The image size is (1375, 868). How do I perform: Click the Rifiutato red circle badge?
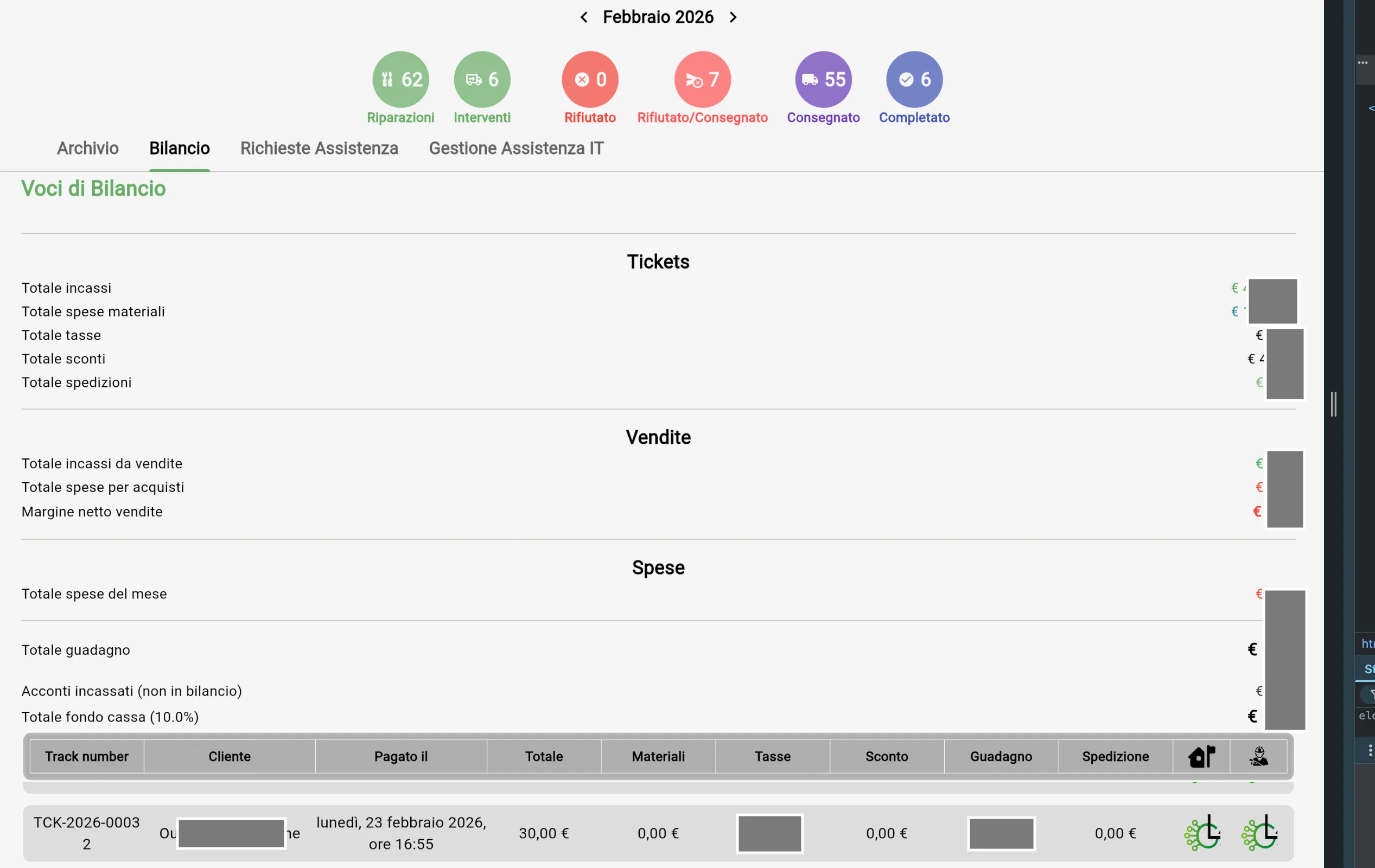(590, 79)
